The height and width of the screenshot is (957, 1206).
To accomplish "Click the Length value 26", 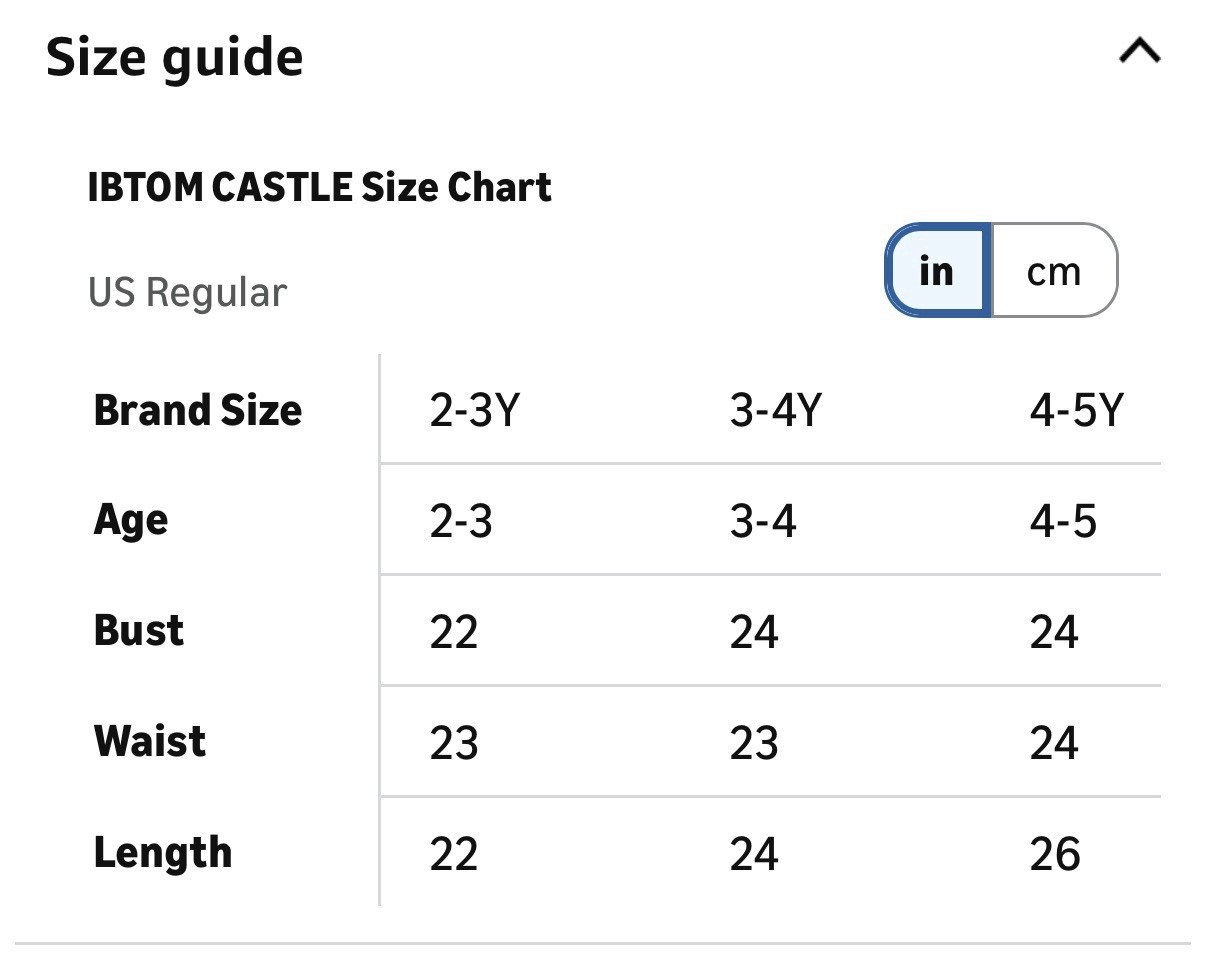I will (x=1055, y=854).
